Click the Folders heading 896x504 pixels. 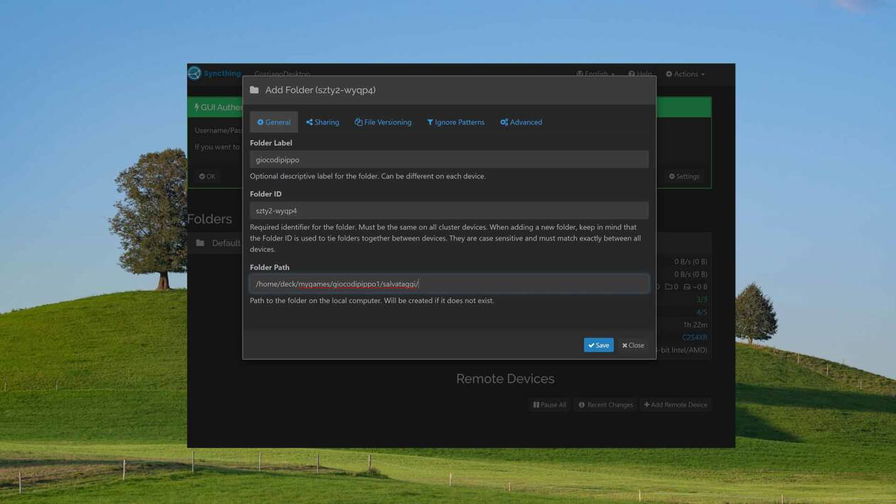(x=209, y=219)
